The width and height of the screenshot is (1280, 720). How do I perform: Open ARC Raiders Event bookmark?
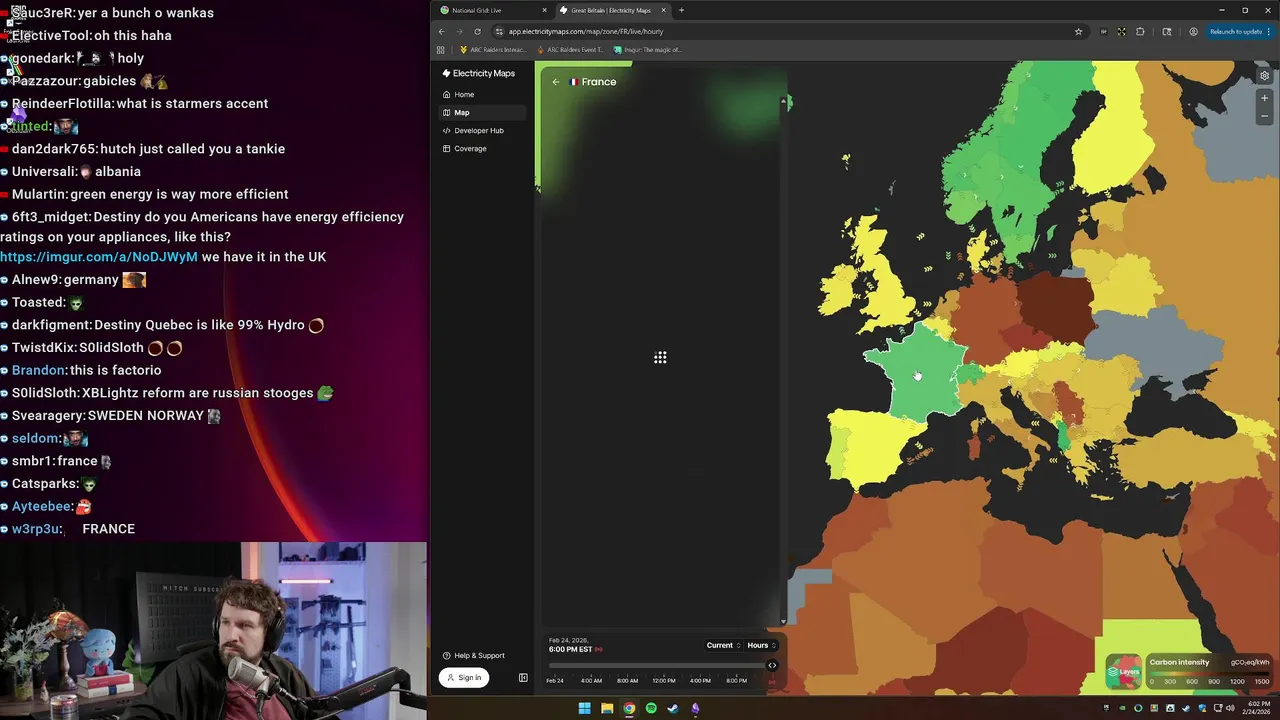pos(571,49)
